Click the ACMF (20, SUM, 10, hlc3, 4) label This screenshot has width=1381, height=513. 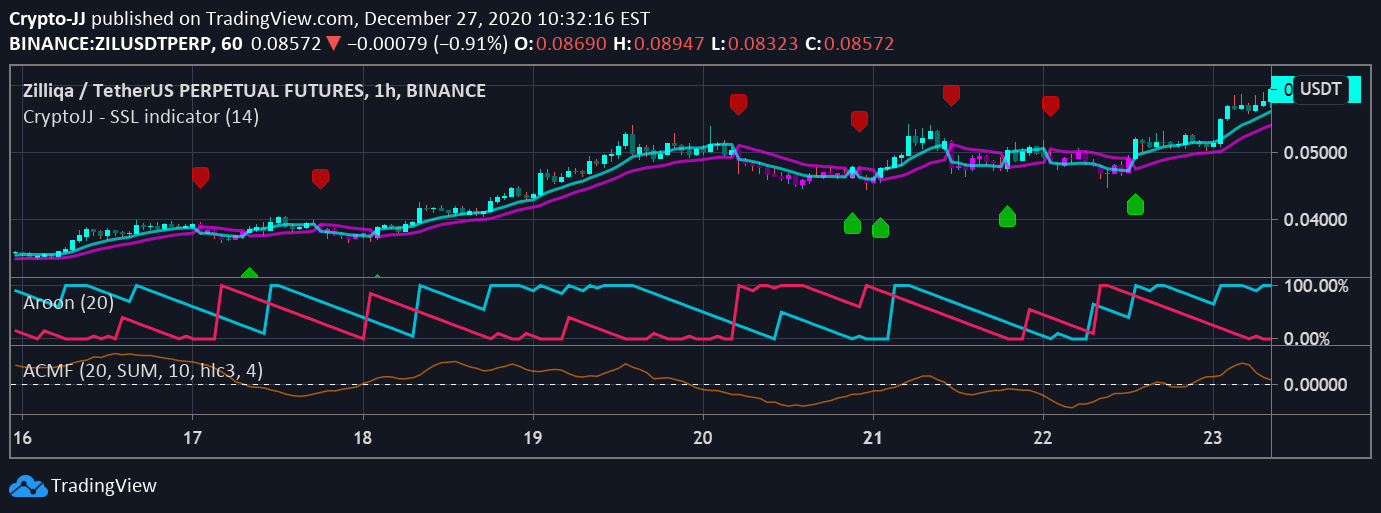click(143, 370)
